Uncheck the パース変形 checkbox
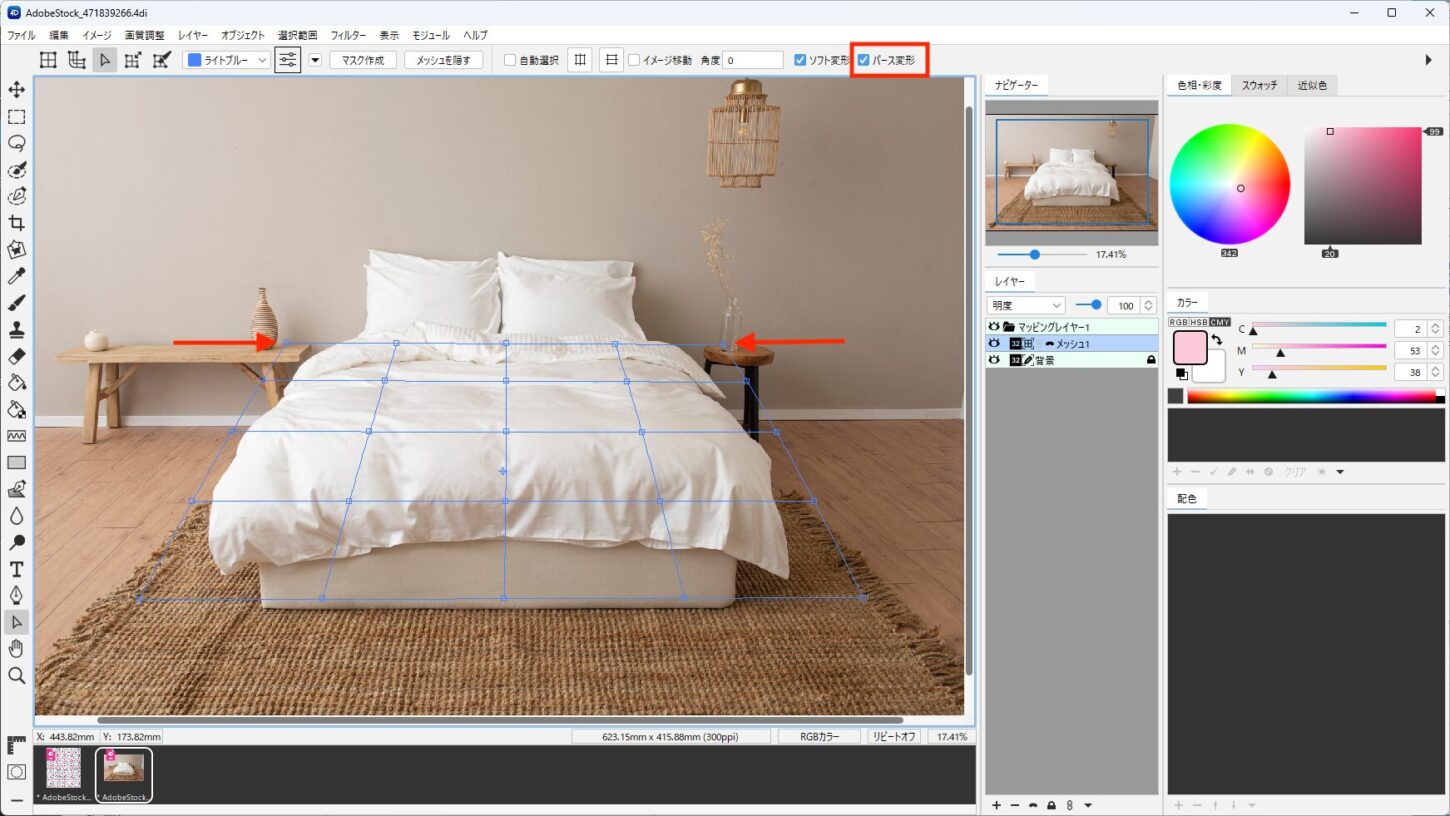 coord(864,60)
